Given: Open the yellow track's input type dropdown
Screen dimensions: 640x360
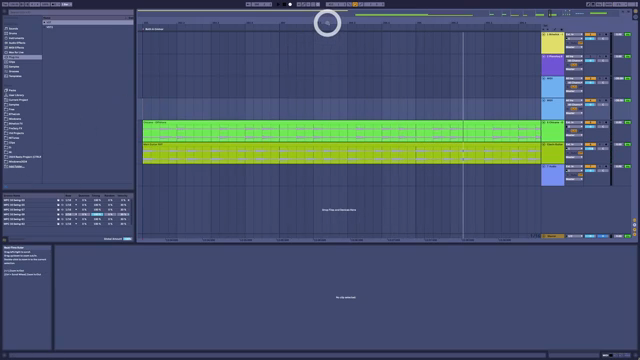Looking at the screenshot, I should [x=574, y=34].
